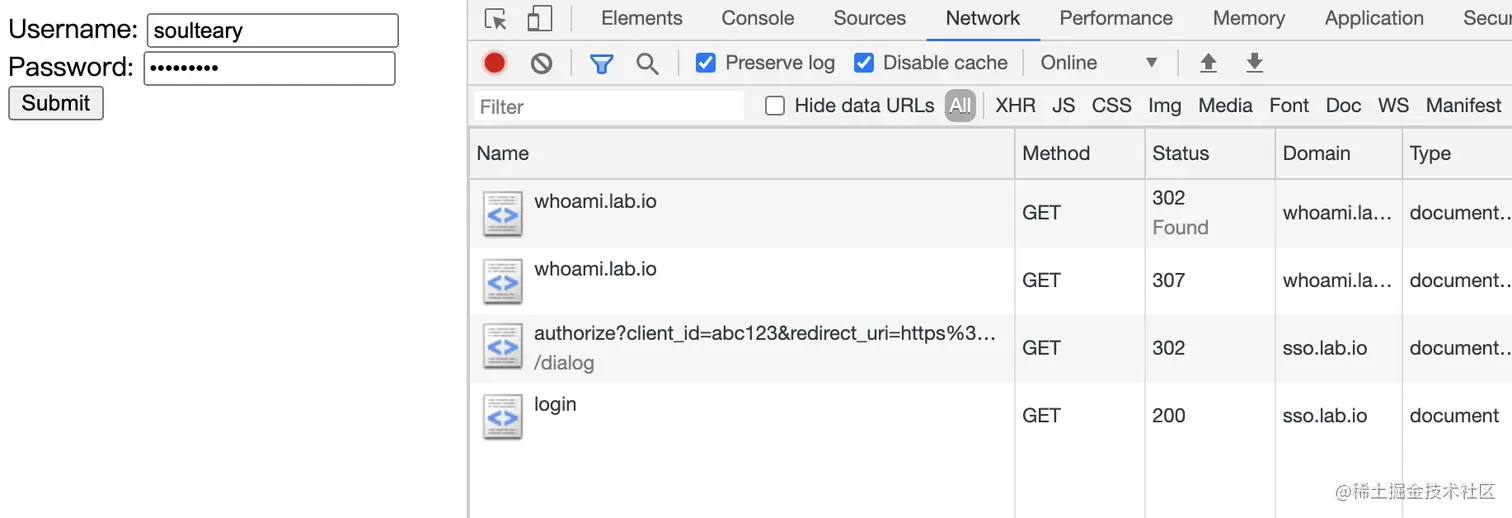Clear the network log
This screenshot has width=1512, height=518.
[x=541, y=63]
